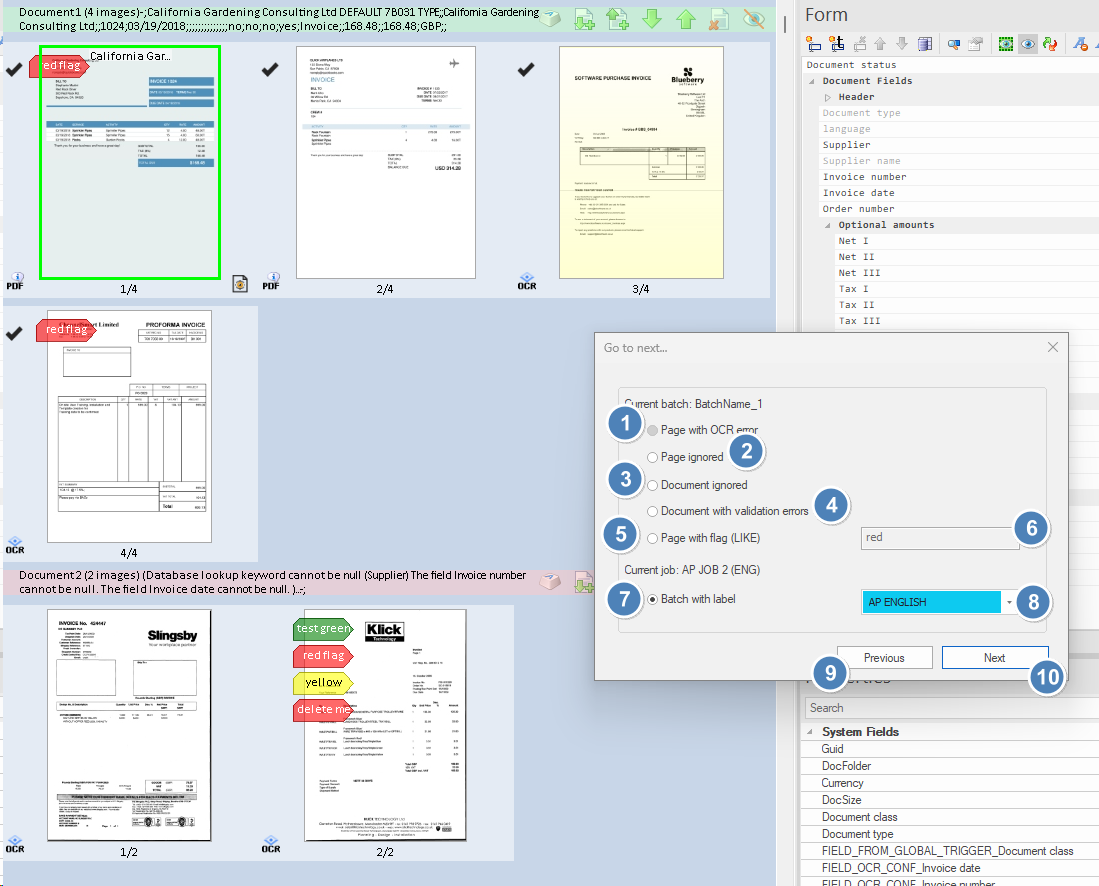Select the Blueberry invoice thumbnail 3/4
1099x886 pixels.
(640, 161)
